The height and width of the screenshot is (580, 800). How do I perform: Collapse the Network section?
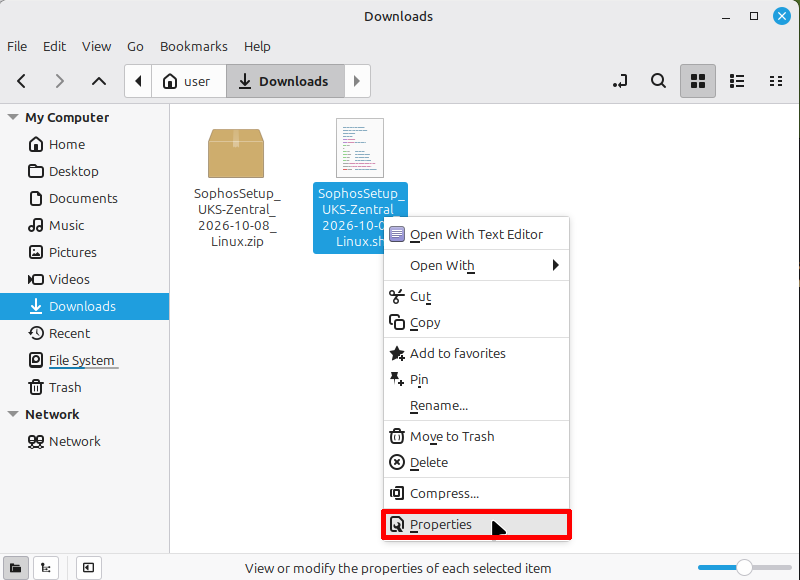click(x=13, y=414)
